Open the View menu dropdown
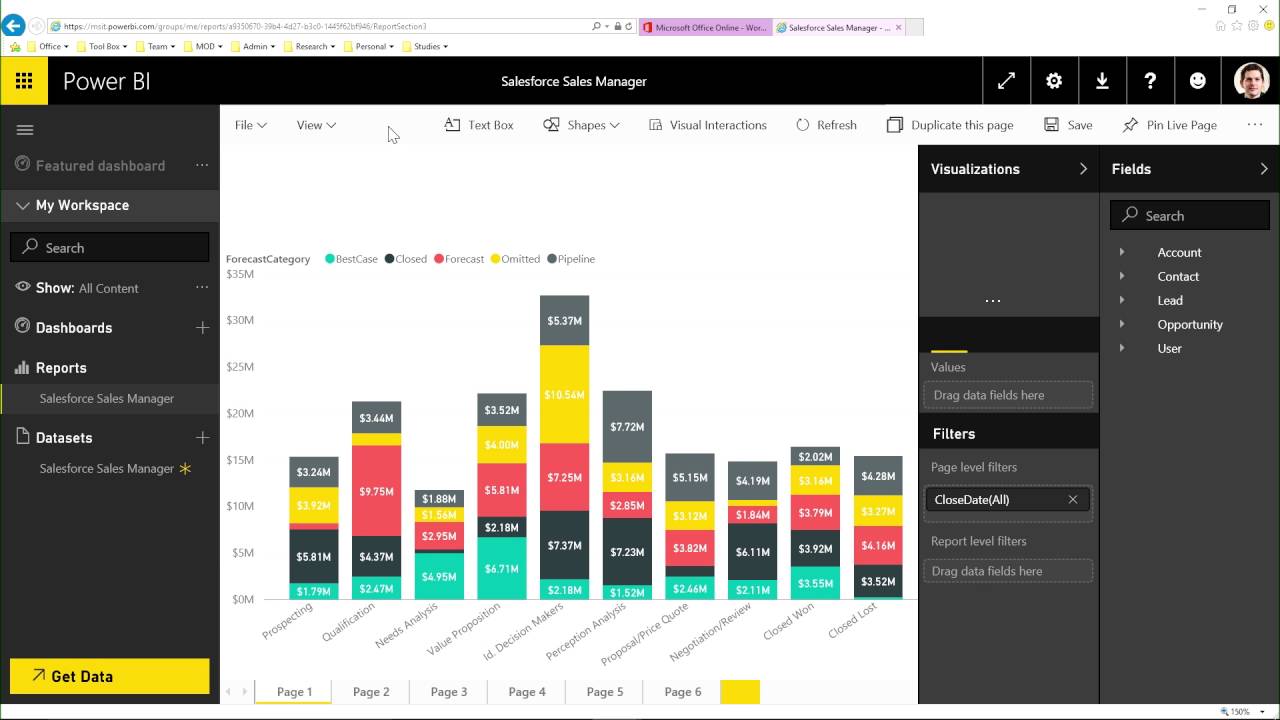 point(316,125)
